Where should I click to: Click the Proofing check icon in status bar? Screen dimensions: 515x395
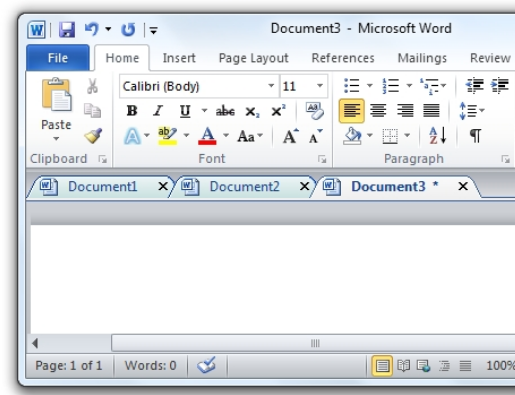(x=206, y=365)
